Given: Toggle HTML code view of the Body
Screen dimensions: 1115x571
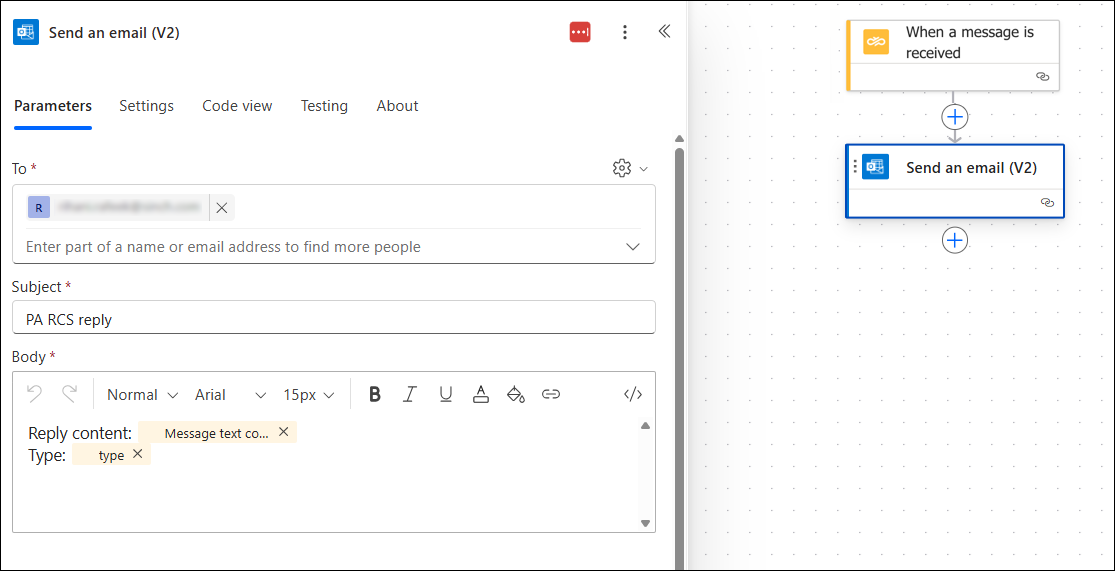Looking at the screenshot, I should click(x=633, y=395).
